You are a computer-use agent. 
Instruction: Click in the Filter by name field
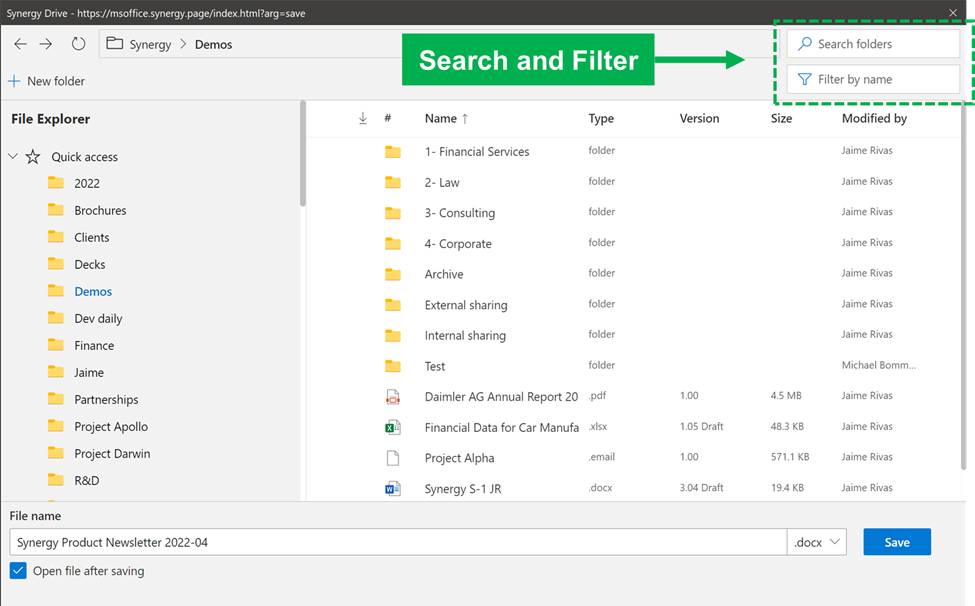(x=873, y=80)
